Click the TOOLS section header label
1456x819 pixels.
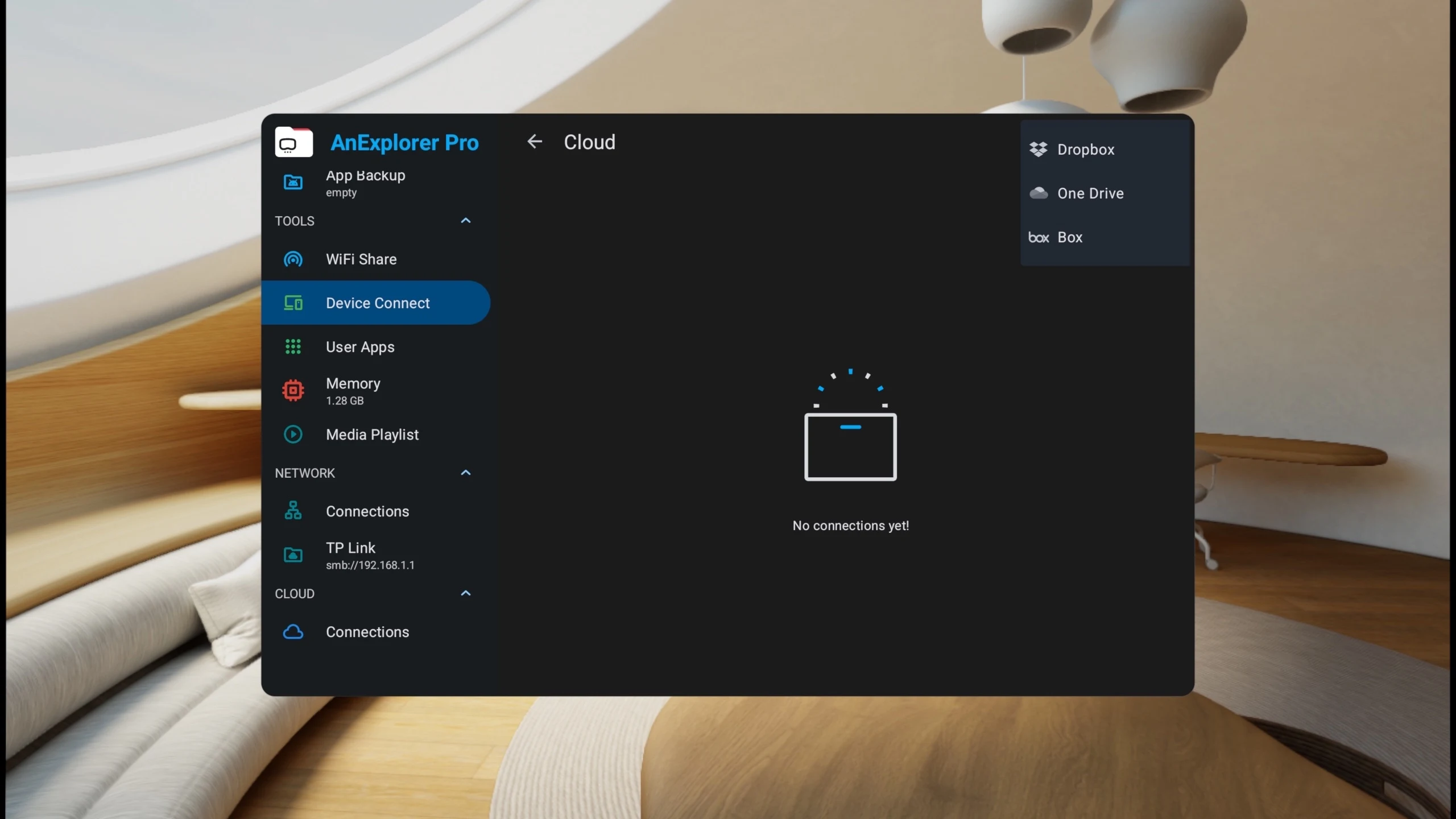point(295,221)
